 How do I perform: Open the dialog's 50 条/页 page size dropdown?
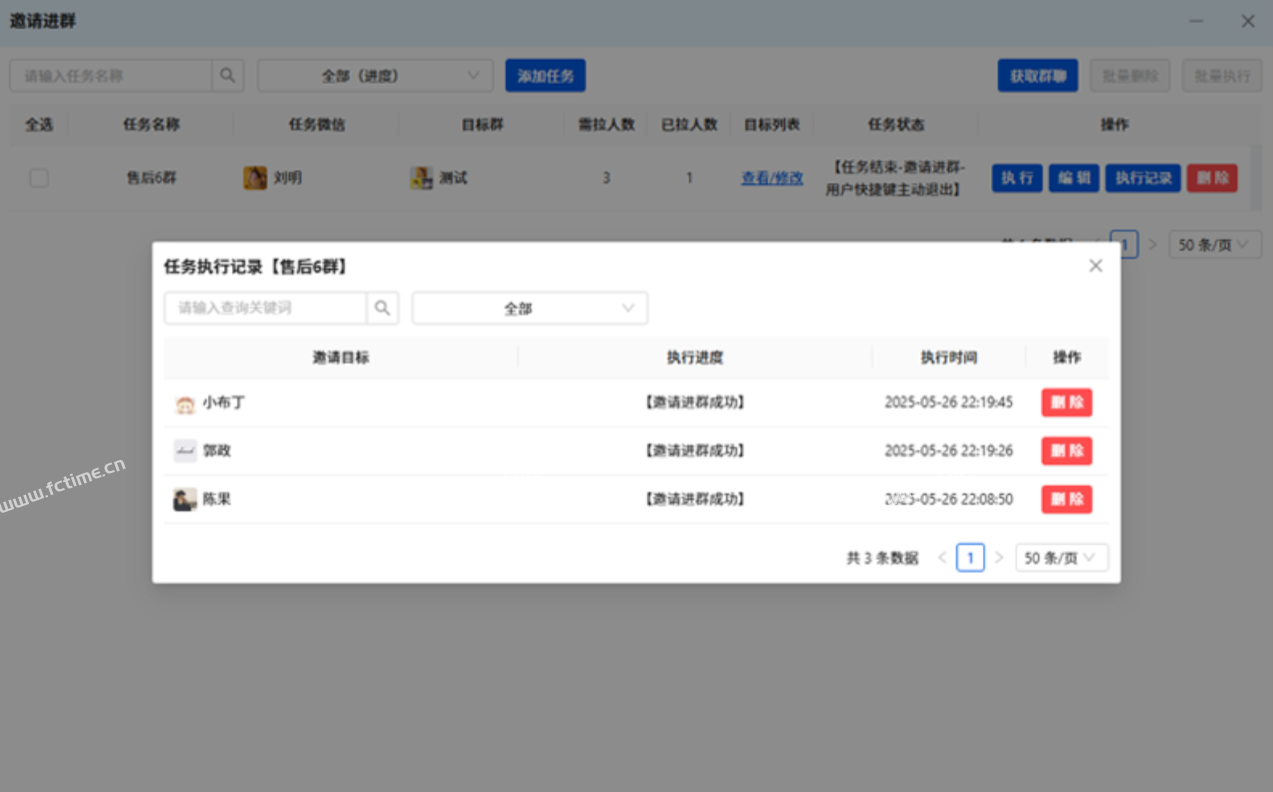coord(1062,558)
